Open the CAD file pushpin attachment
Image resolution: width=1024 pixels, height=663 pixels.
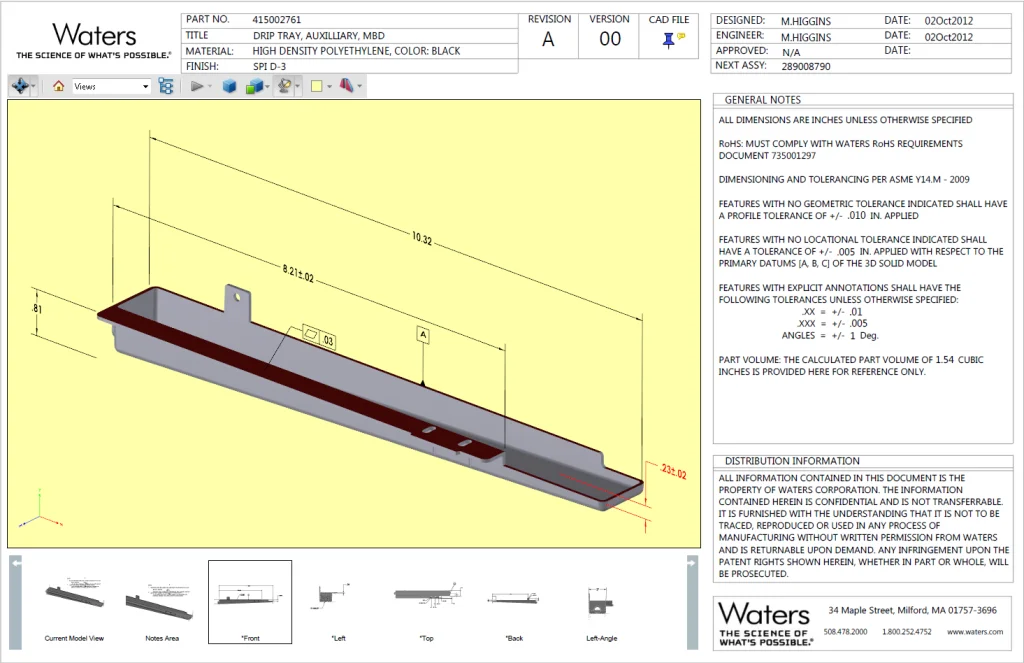[x=668, y=40]
